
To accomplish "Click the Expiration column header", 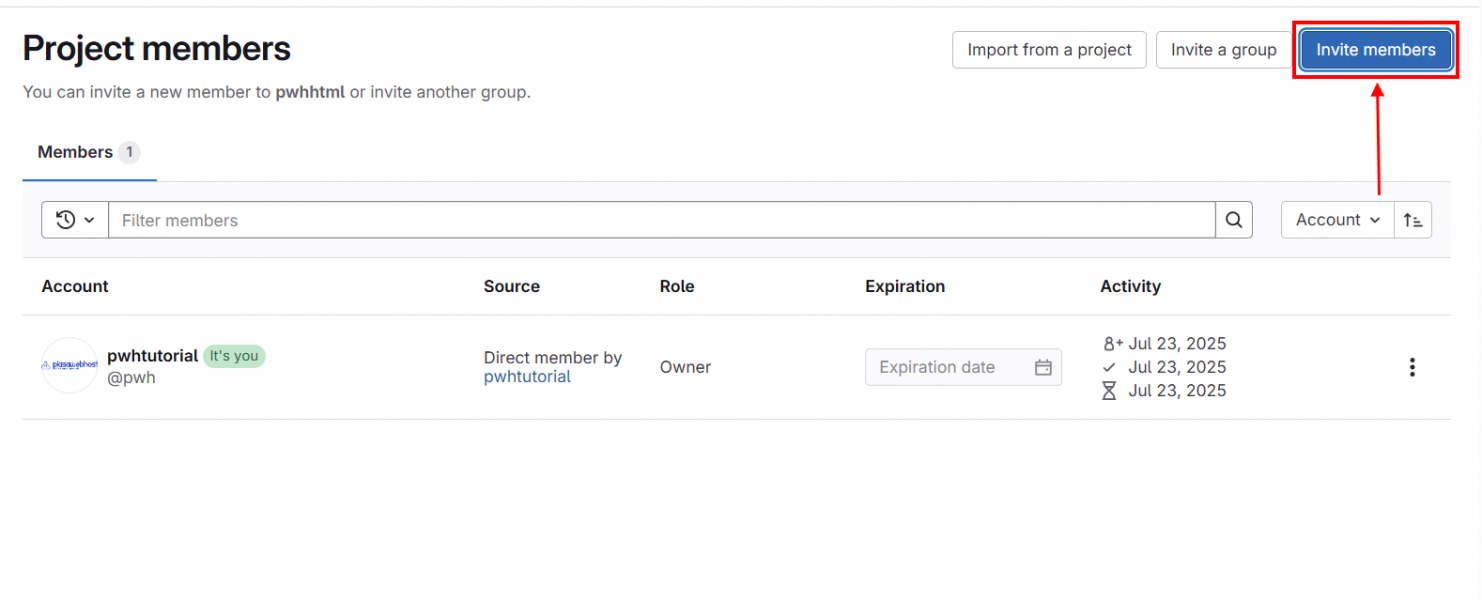I will tap(905, 286).
